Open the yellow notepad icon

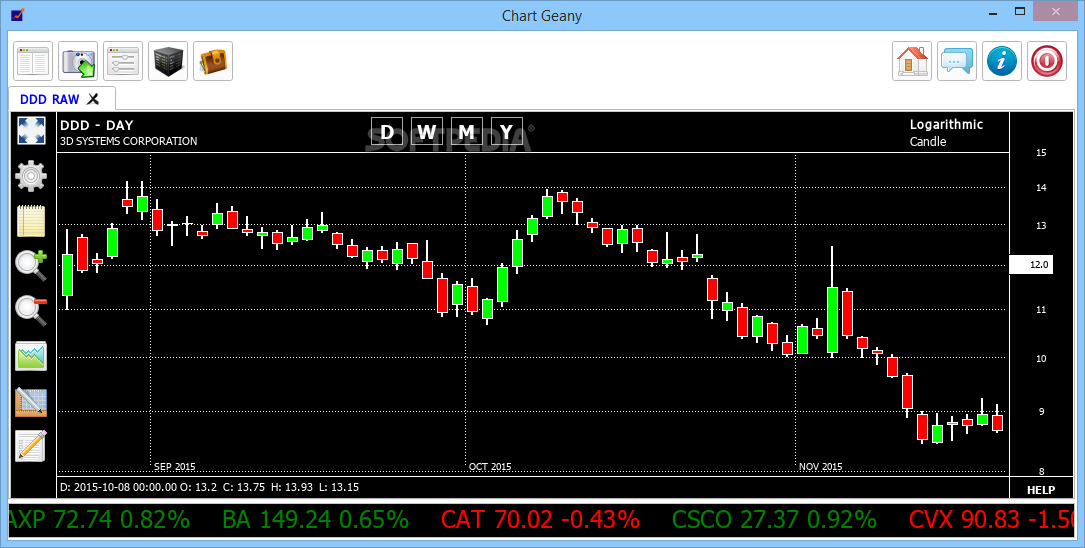31,221
